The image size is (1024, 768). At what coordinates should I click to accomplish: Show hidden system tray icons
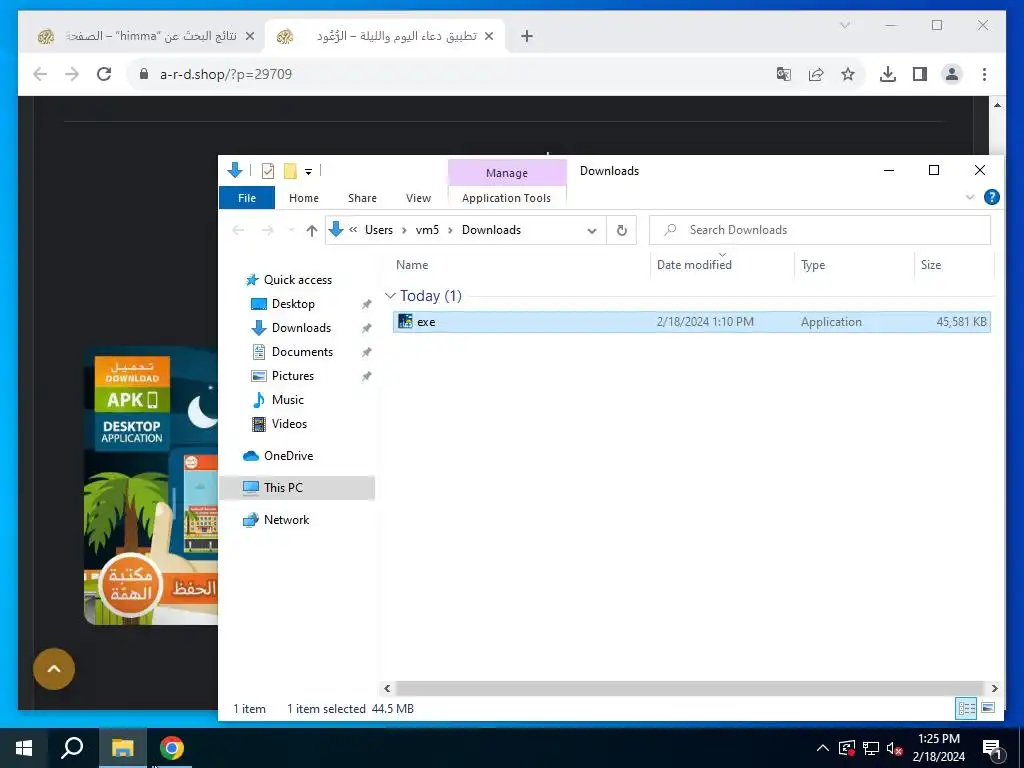[823, 748]
